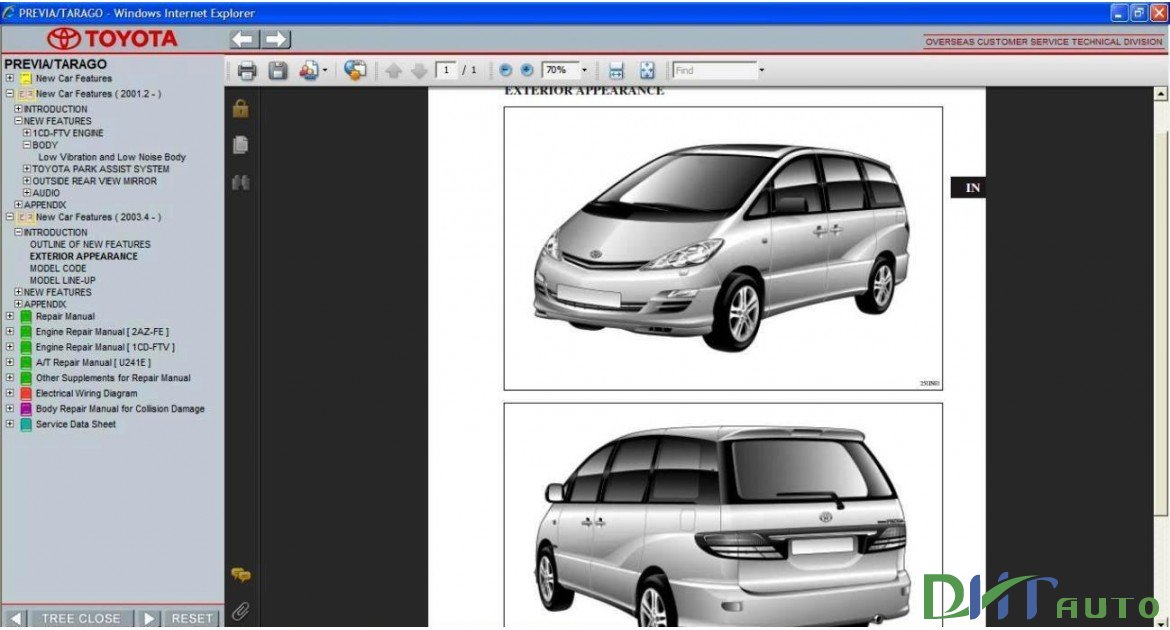The height and width of the screenshot is (630, 1170).
Task: Click the left arrow button beside TREE CLOSE
Action: point(15,618)
